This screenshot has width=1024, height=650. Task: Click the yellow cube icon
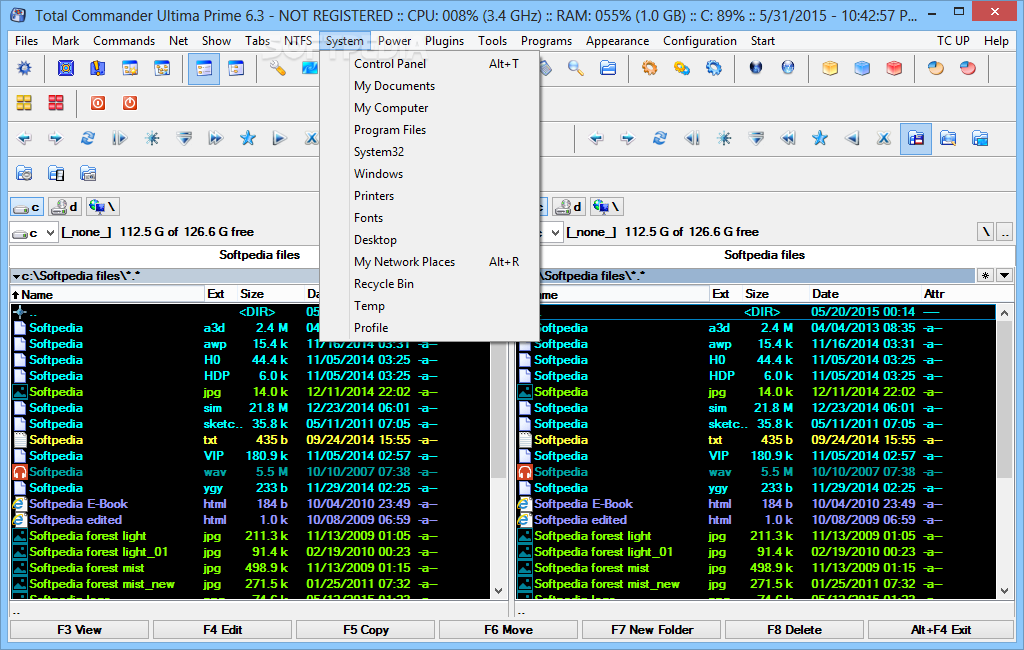click(x=830, y=68)
